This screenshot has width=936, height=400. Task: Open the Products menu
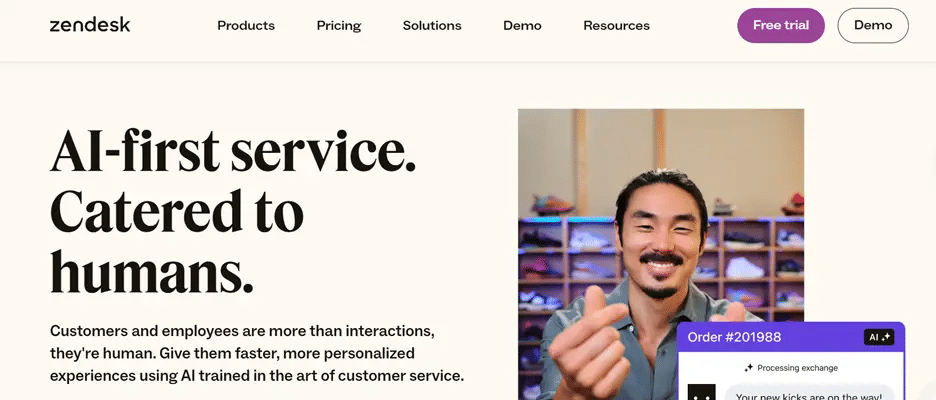(x=246, y=26)
